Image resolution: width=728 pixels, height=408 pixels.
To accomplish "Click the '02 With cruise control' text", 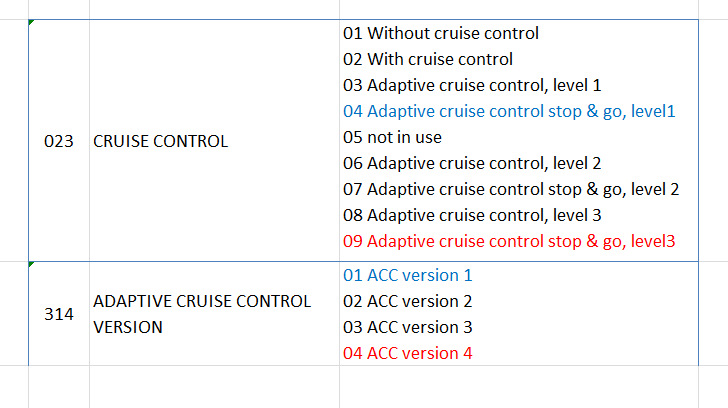I will [x=428, y=59].
